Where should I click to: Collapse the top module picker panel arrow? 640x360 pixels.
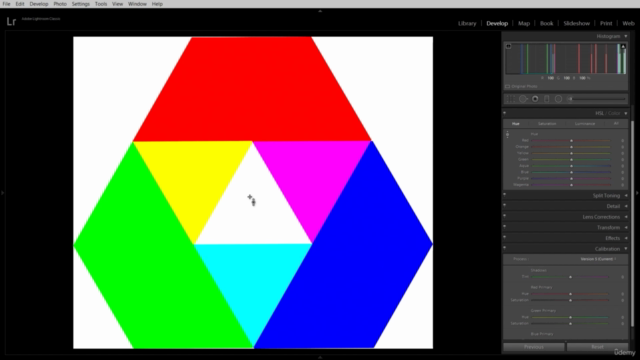[x=320, y=11]
